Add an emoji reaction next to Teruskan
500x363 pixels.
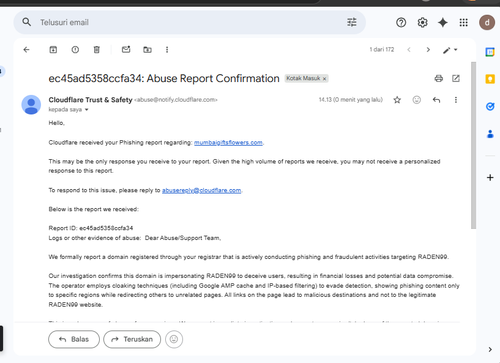(x=174, y=339)
